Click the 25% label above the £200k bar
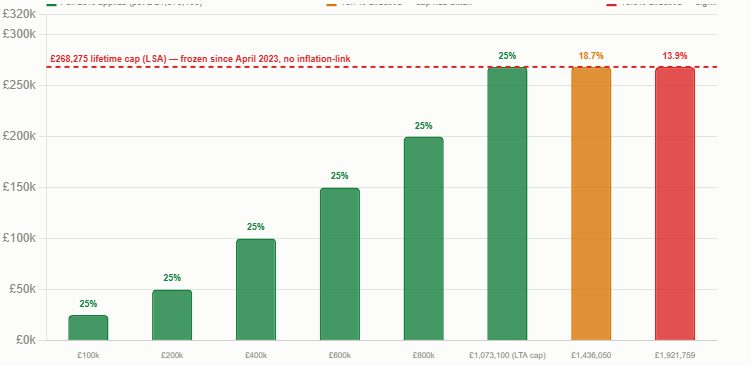Screen dimensions: 751x366 click(x=172, y=278)
